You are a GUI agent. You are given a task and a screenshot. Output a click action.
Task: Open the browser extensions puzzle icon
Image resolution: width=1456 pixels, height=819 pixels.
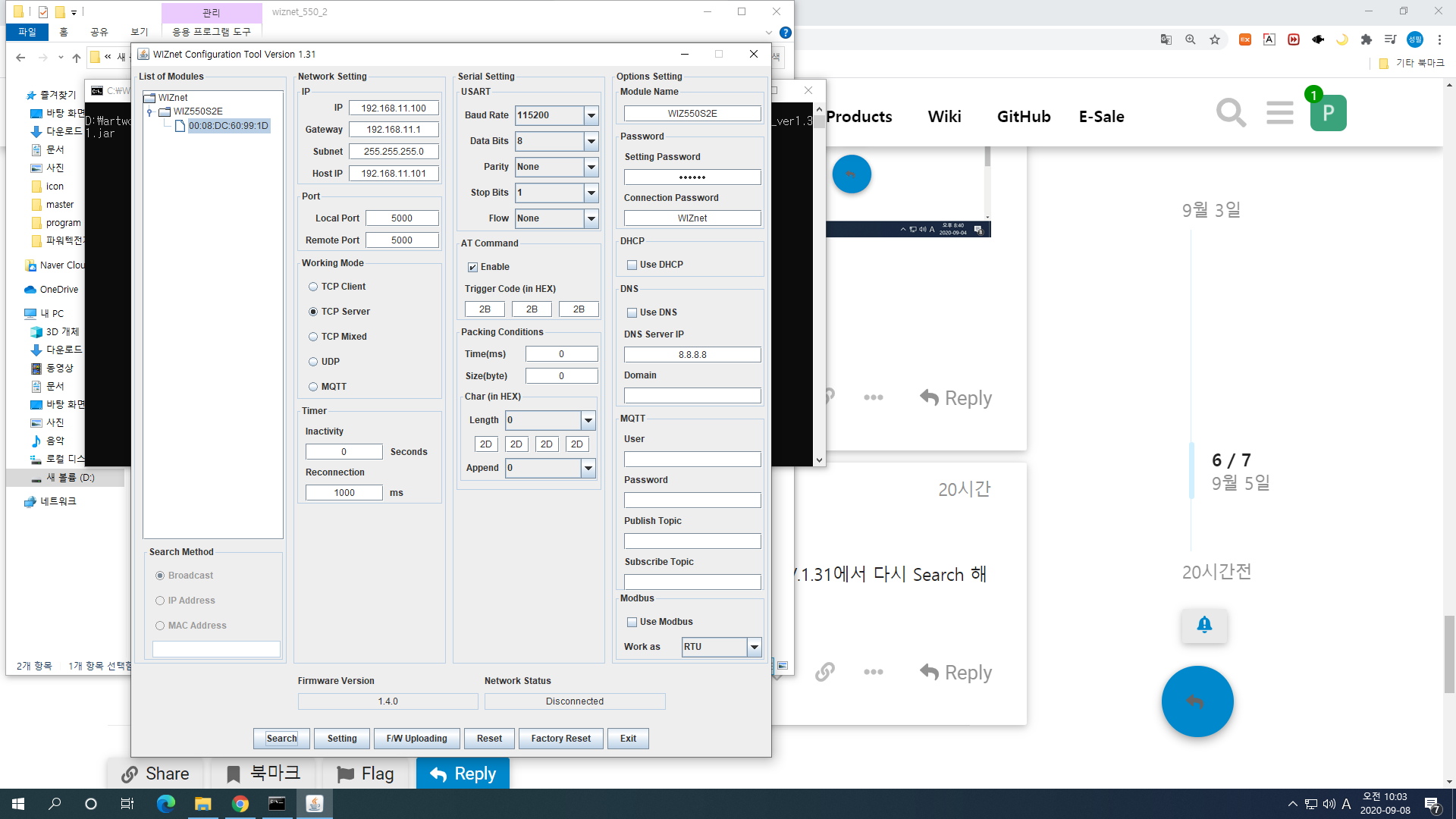coord(1367,39)
